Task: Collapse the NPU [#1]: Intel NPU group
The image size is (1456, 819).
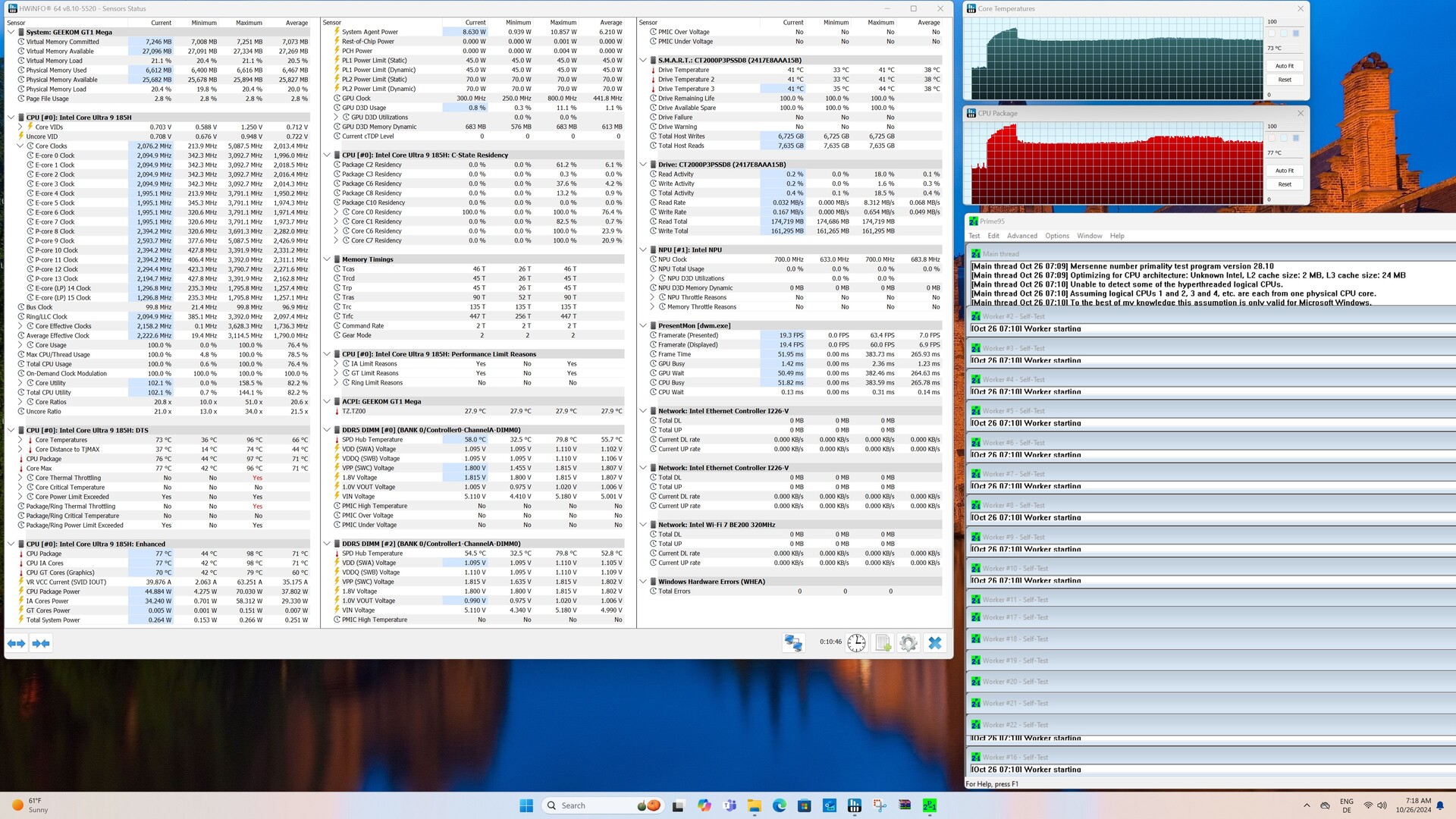Action: tap(643, 249)
